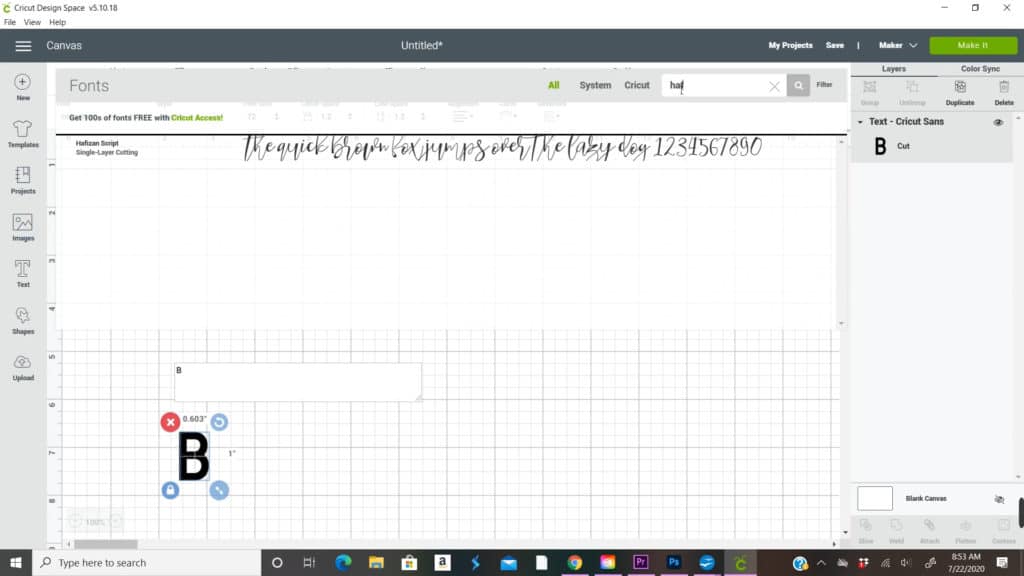Viewport: 1024px width, 576px height.
Task: Delete the selected layer
Action: pos(1004,93)
